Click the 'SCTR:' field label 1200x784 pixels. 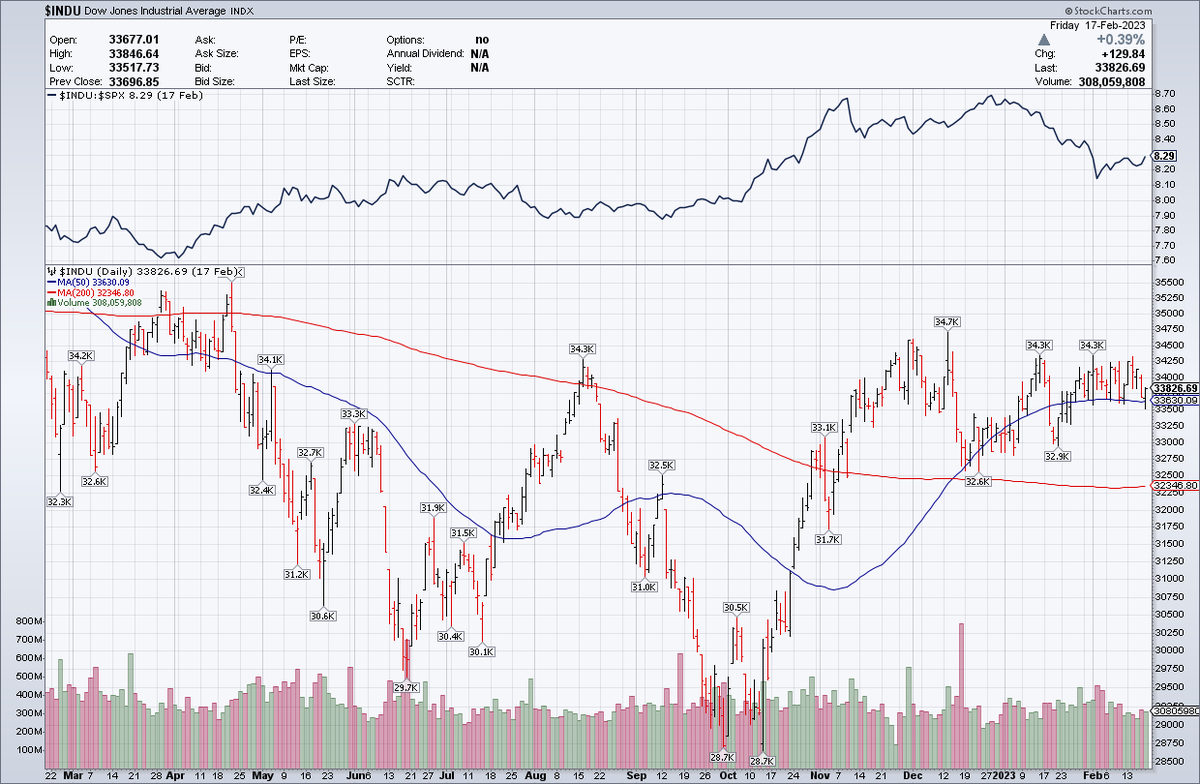coord(403,81)
